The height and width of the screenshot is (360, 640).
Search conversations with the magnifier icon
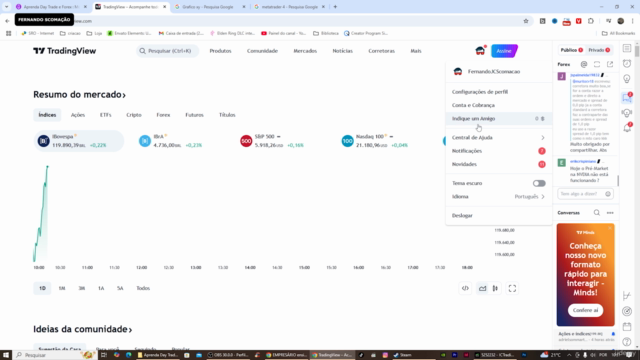(x=597, y=213)
